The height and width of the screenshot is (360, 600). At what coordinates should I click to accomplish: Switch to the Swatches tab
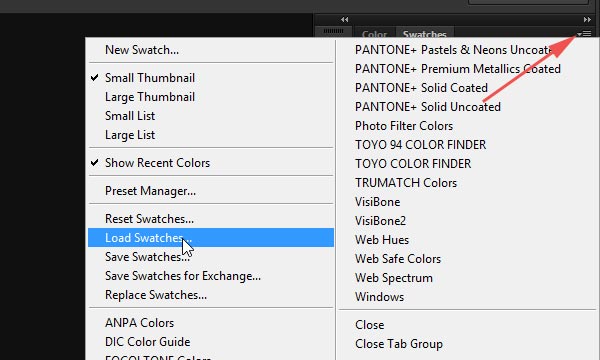(424, 34)
